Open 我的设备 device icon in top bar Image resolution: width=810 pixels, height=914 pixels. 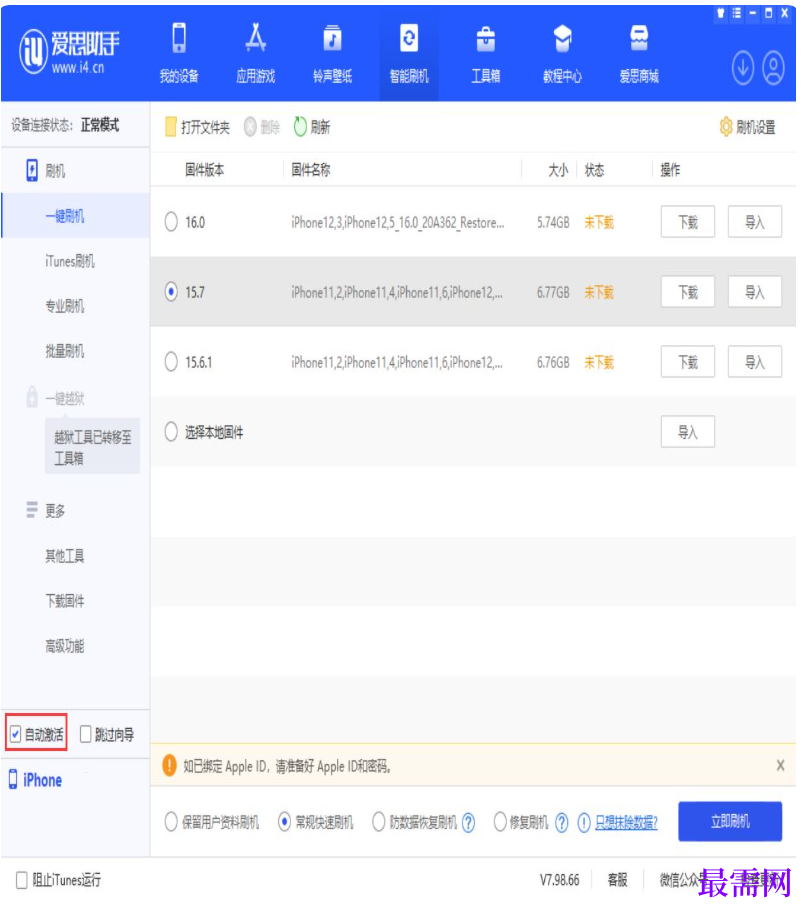click(x=179, y=40)
